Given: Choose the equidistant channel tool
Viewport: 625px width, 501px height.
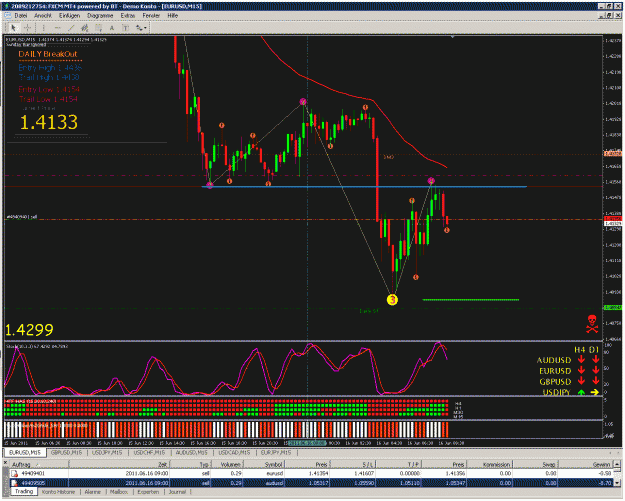Looking at the screenshot, I should [x=85, y=28].
